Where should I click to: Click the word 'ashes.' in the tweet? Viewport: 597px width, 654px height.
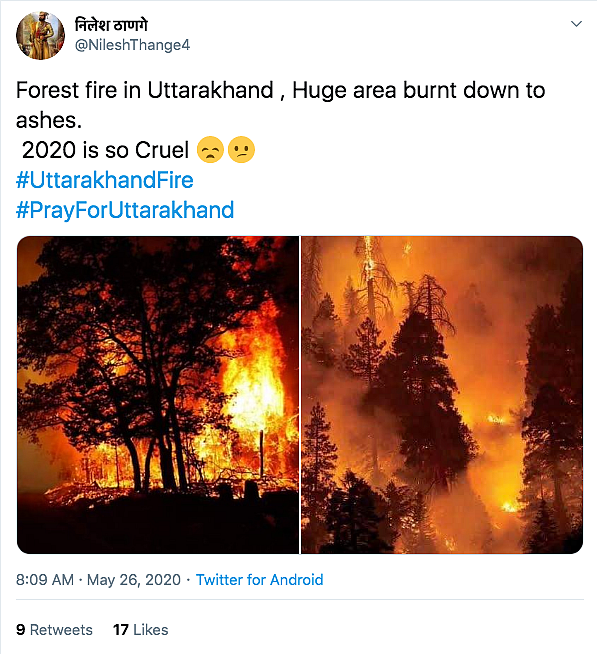[x=49, y=121]
